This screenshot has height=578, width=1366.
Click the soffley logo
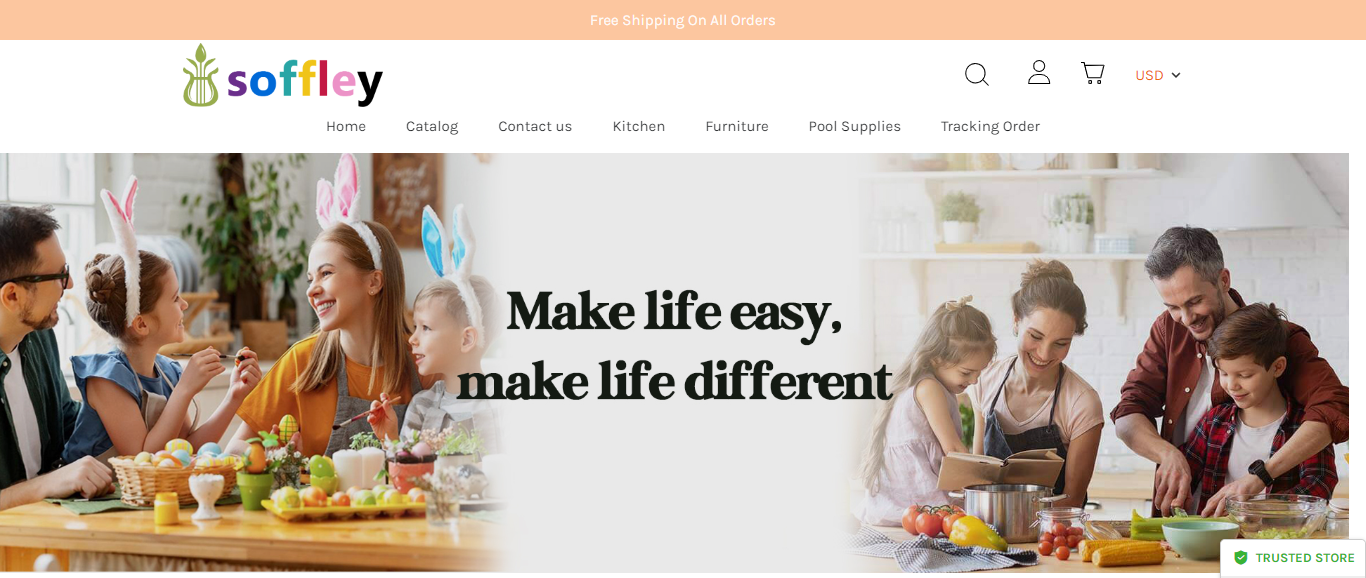tap(283, 76)
